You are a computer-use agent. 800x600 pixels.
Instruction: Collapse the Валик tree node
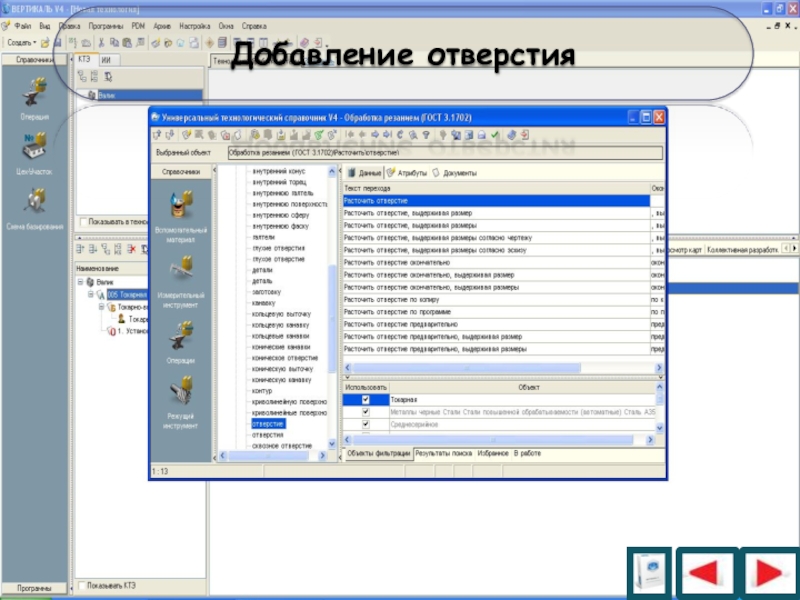[x=80, y=282]
